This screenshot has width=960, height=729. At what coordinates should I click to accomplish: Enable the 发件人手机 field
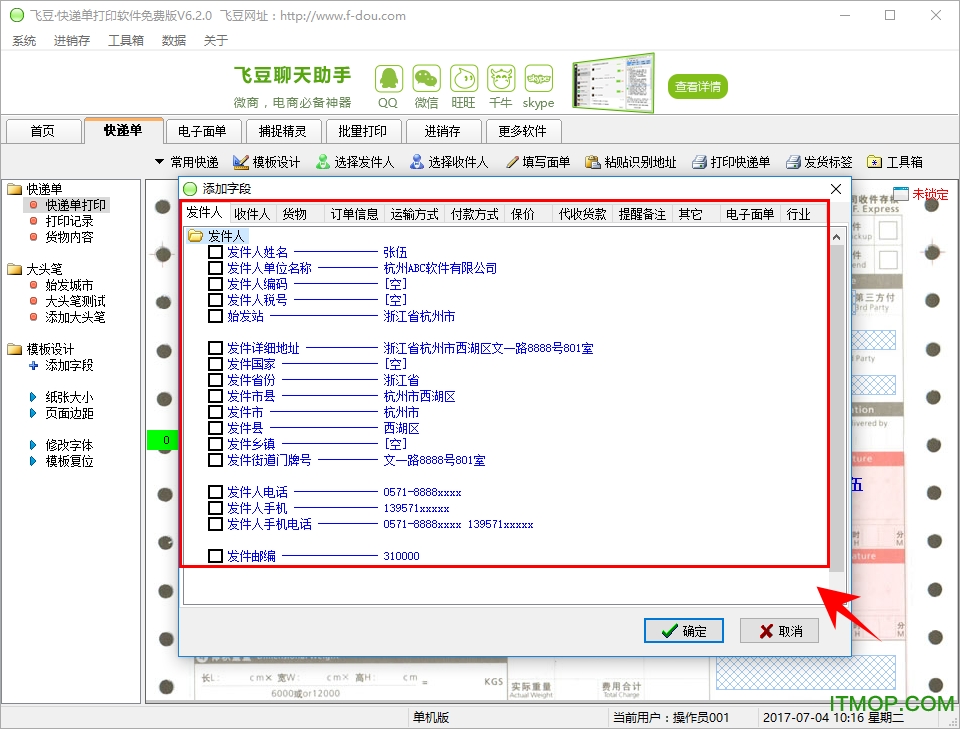pos(216,508)
